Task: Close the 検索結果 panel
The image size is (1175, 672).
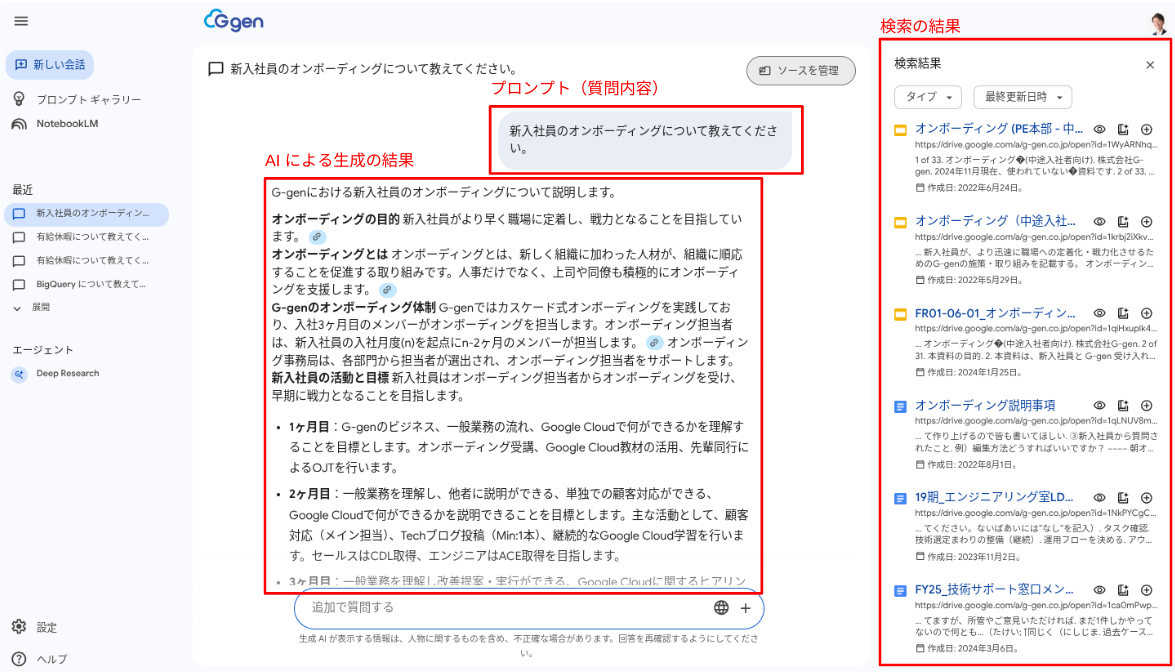Action: click(1150, 65)
